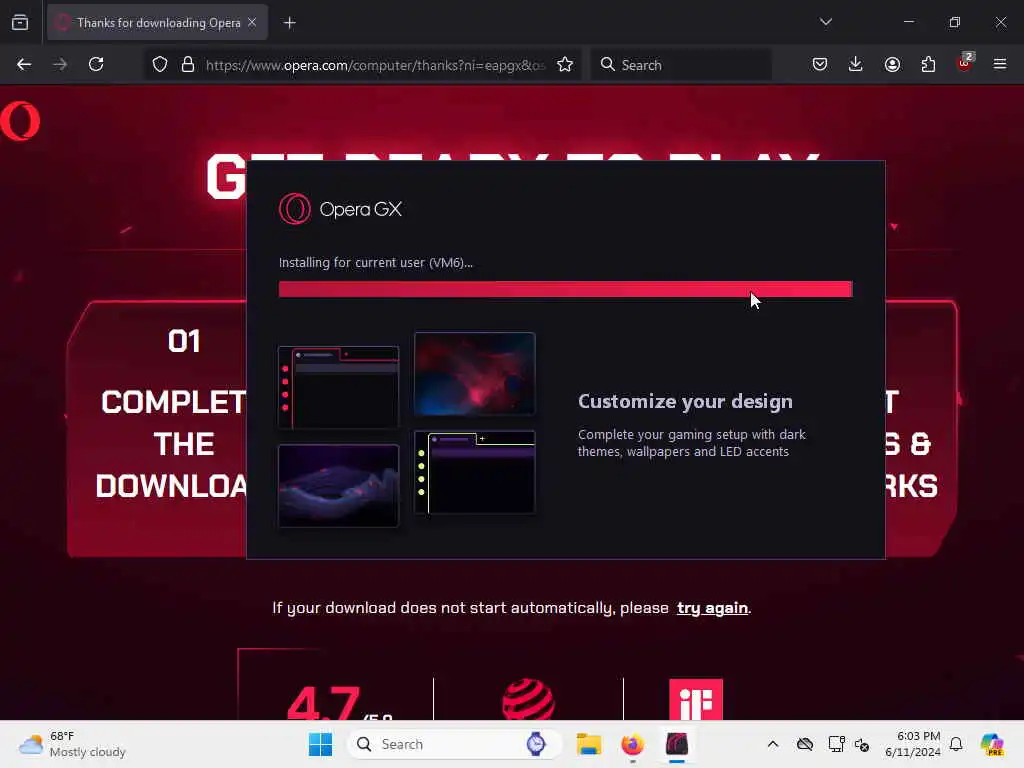The width and height of the screenshot is (1024, 768).
Task: Select the red sidebar theme thumbnail
Action: [x=338, y=387]
